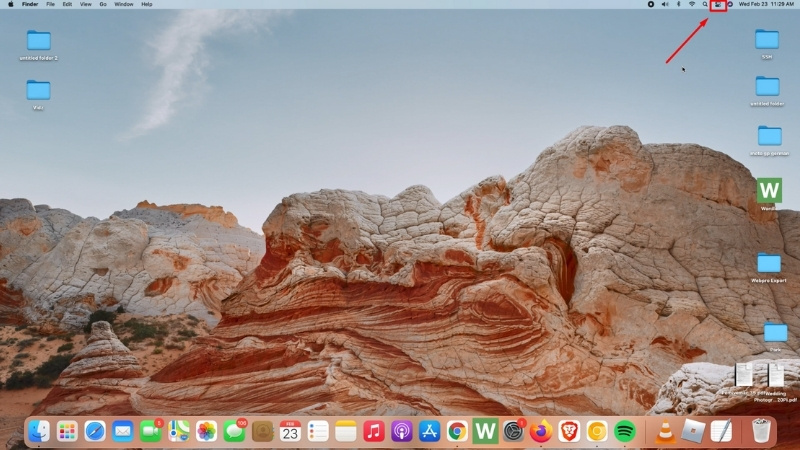Click the date and time Wed Feb 23

click(766, 4)
